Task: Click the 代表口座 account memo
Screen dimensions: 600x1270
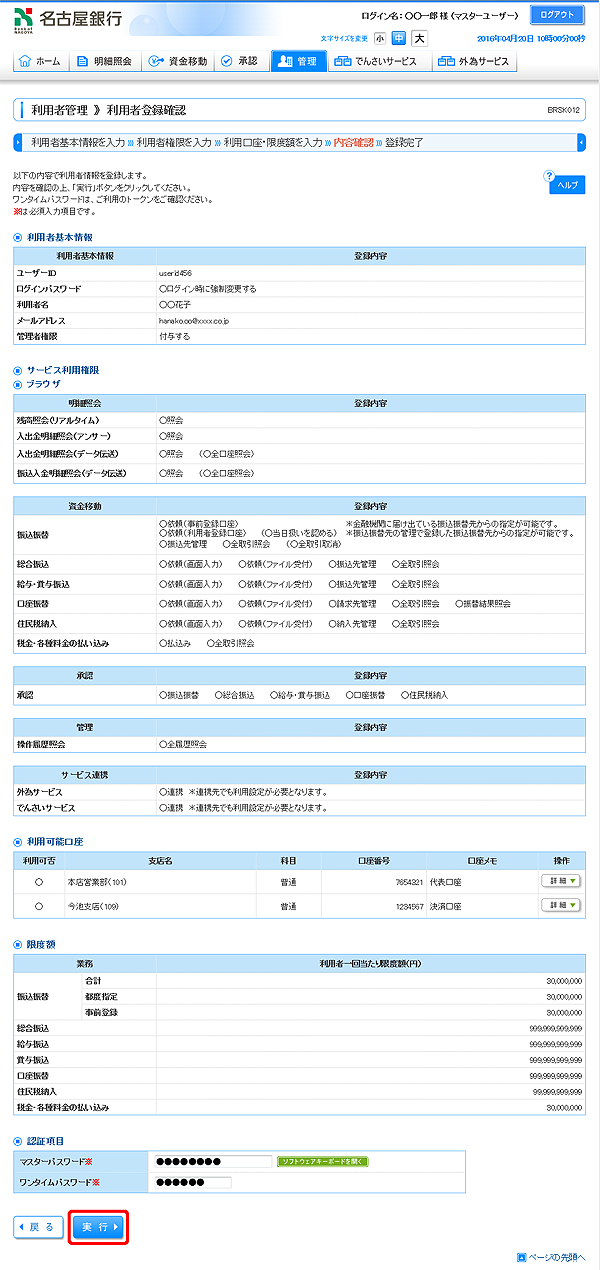Action: pyautogui.click(x=446, y=880)
